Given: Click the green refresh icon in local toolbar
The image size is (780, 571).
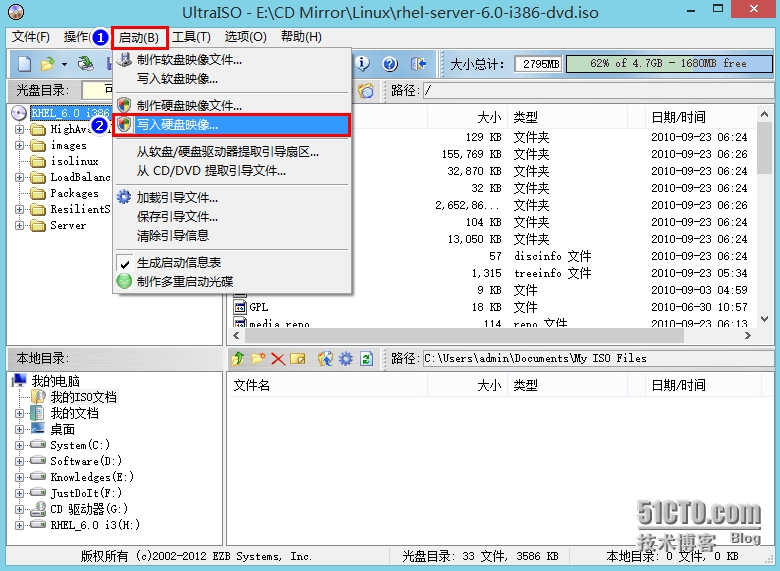Looking at the screenshot, I should click(367, 358).
